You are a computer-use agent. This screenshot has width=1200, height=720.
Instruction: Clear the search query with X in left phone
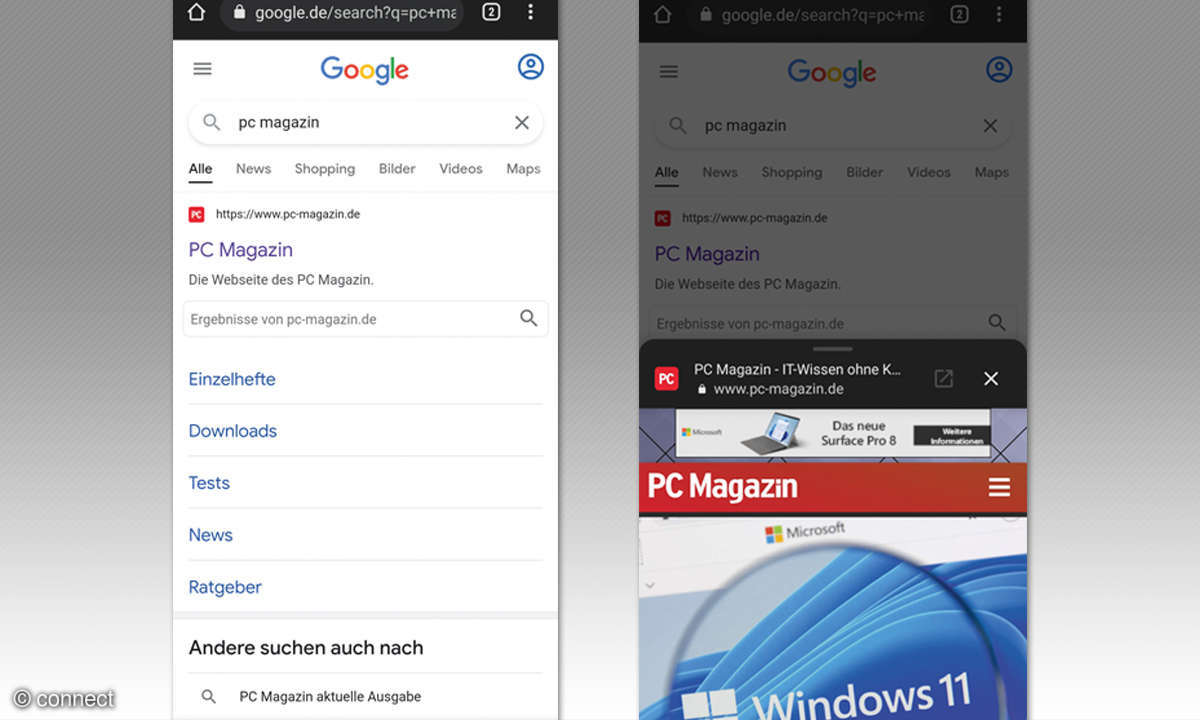[x=522, y=123]
